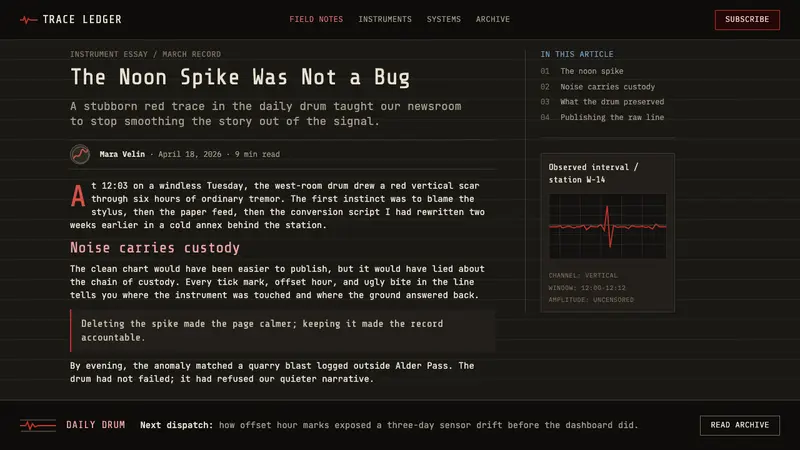Click the Subscribe button

tap(747, 19)
